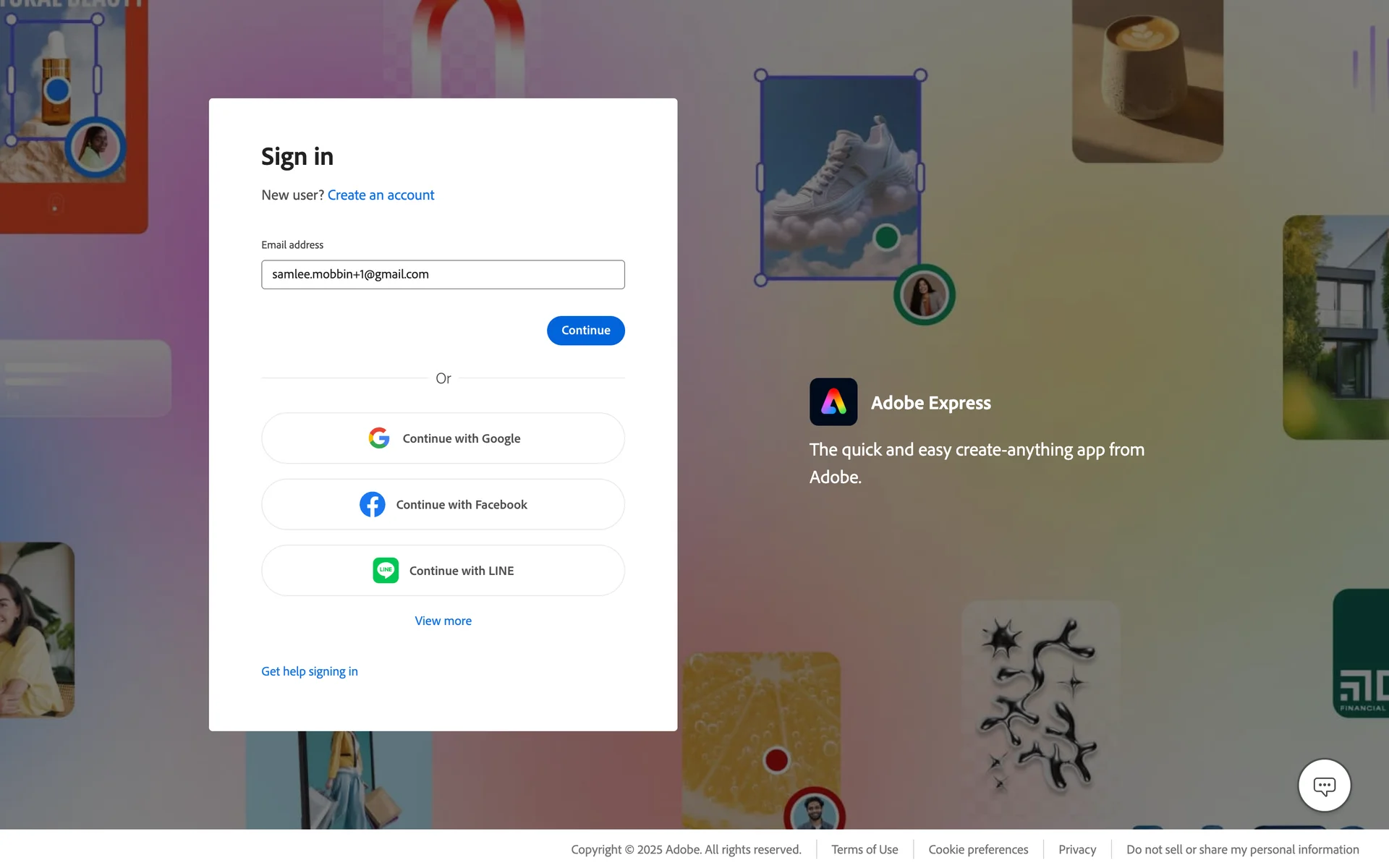Open the chat support bubble icon
The height and width of the screenshot is (868, 1389).
point(1324,786)
